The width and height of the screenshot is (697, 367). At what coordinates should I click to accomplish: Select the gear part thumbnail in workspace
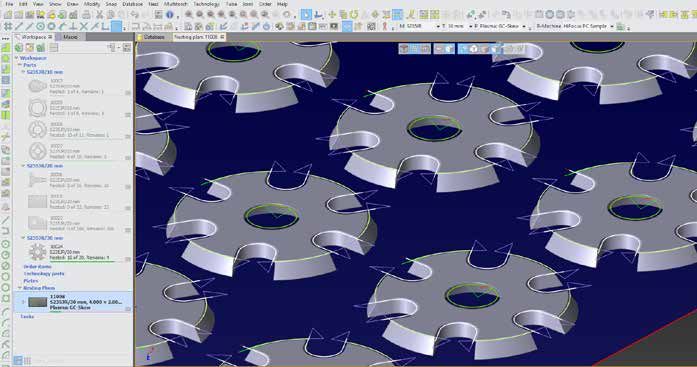(37, 252)
